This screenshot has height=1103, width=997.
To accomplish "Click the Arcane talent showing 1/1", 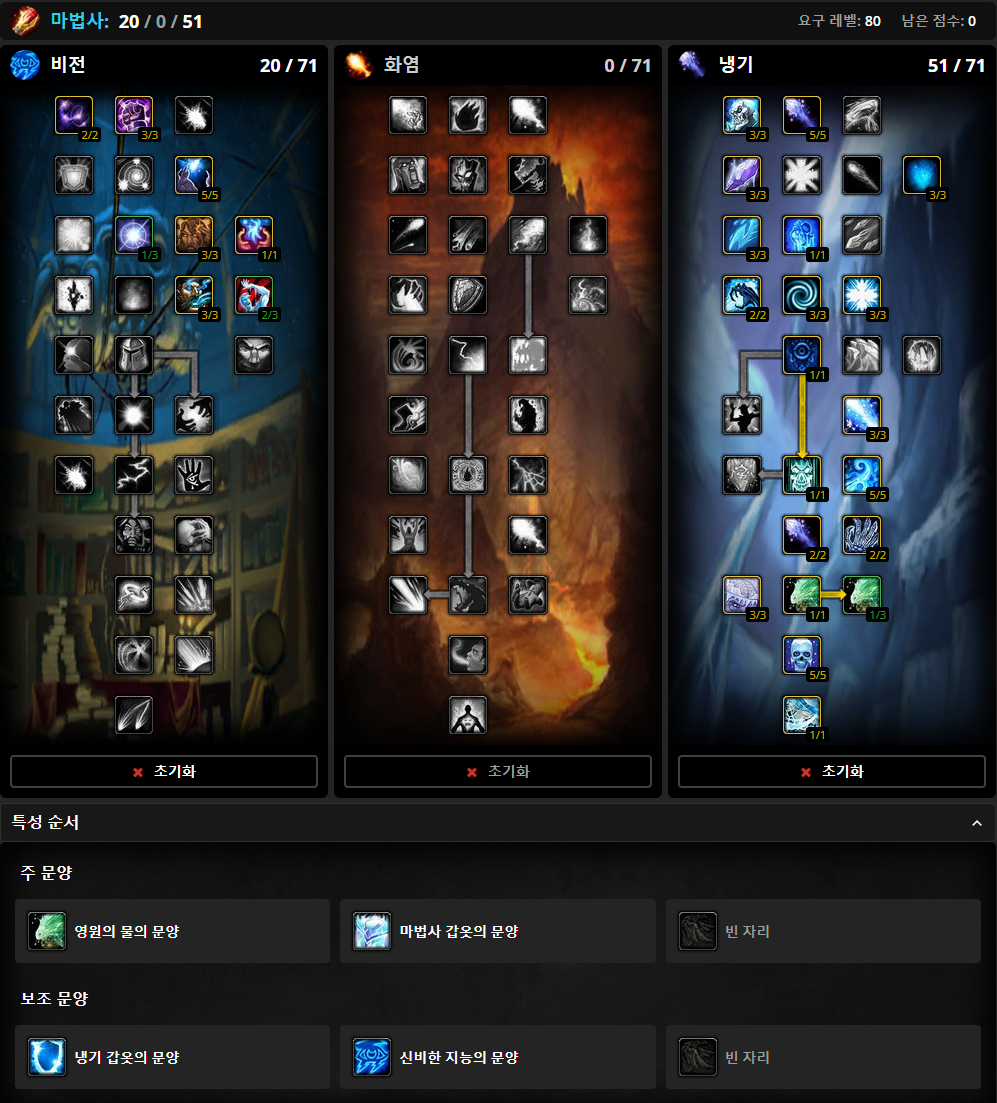I will [x=253, y=235].
